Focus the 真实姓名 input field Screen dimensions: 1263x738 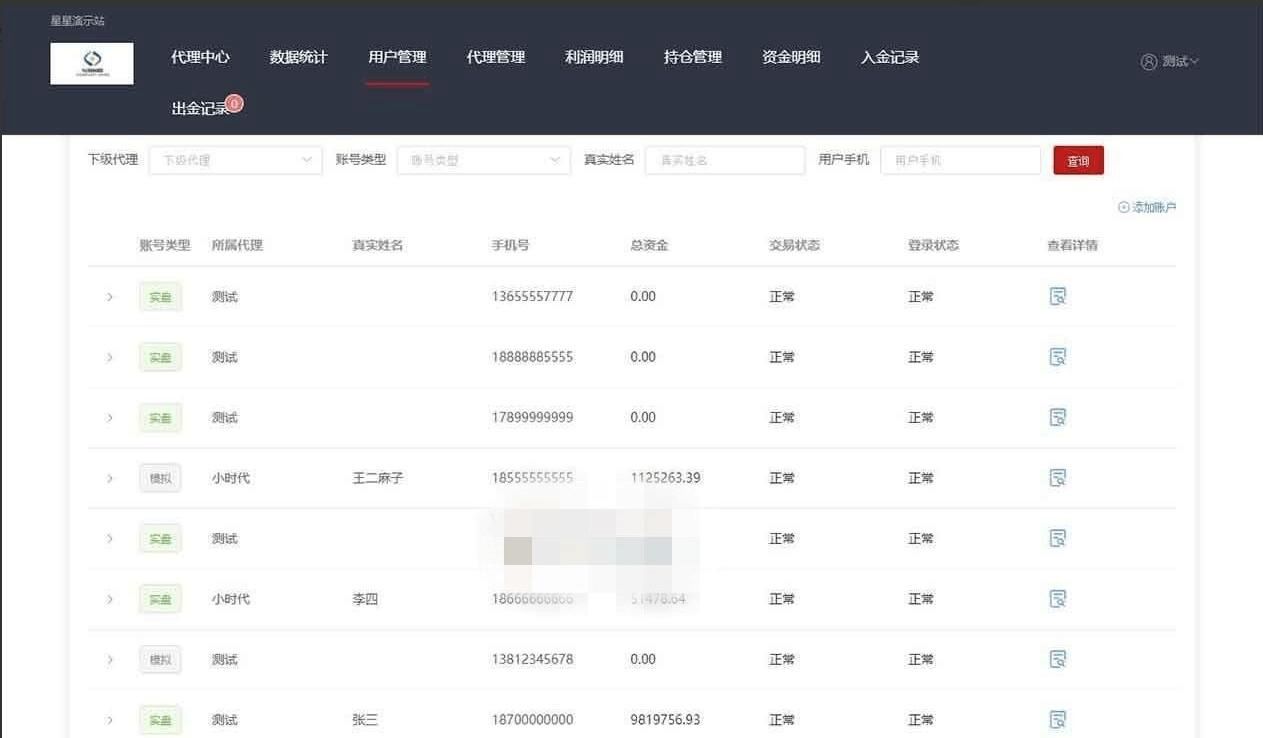pos(724,160)
